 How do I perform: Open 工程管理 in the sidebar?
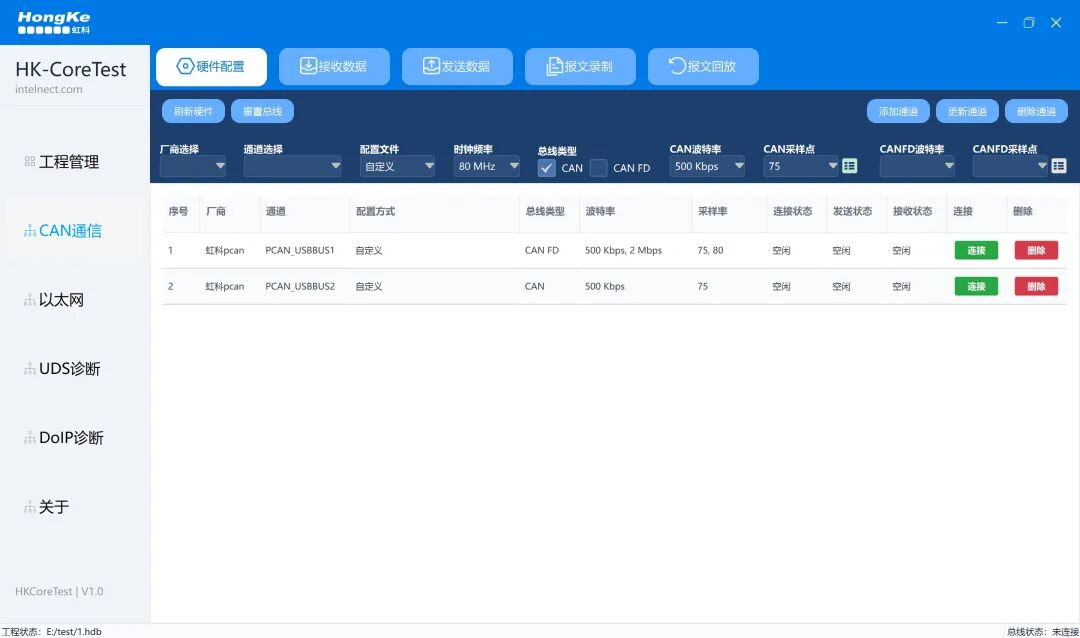coord(69,162)
